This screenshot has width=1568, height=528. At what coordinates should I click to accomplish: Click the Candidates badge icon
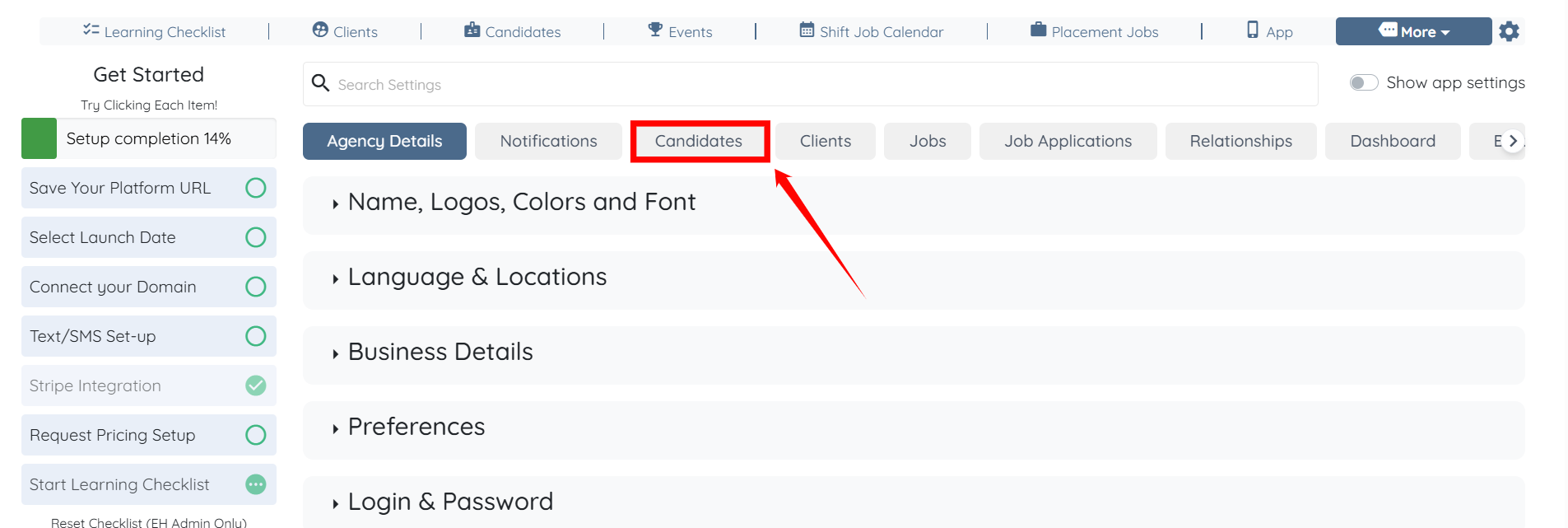(472, 30)
